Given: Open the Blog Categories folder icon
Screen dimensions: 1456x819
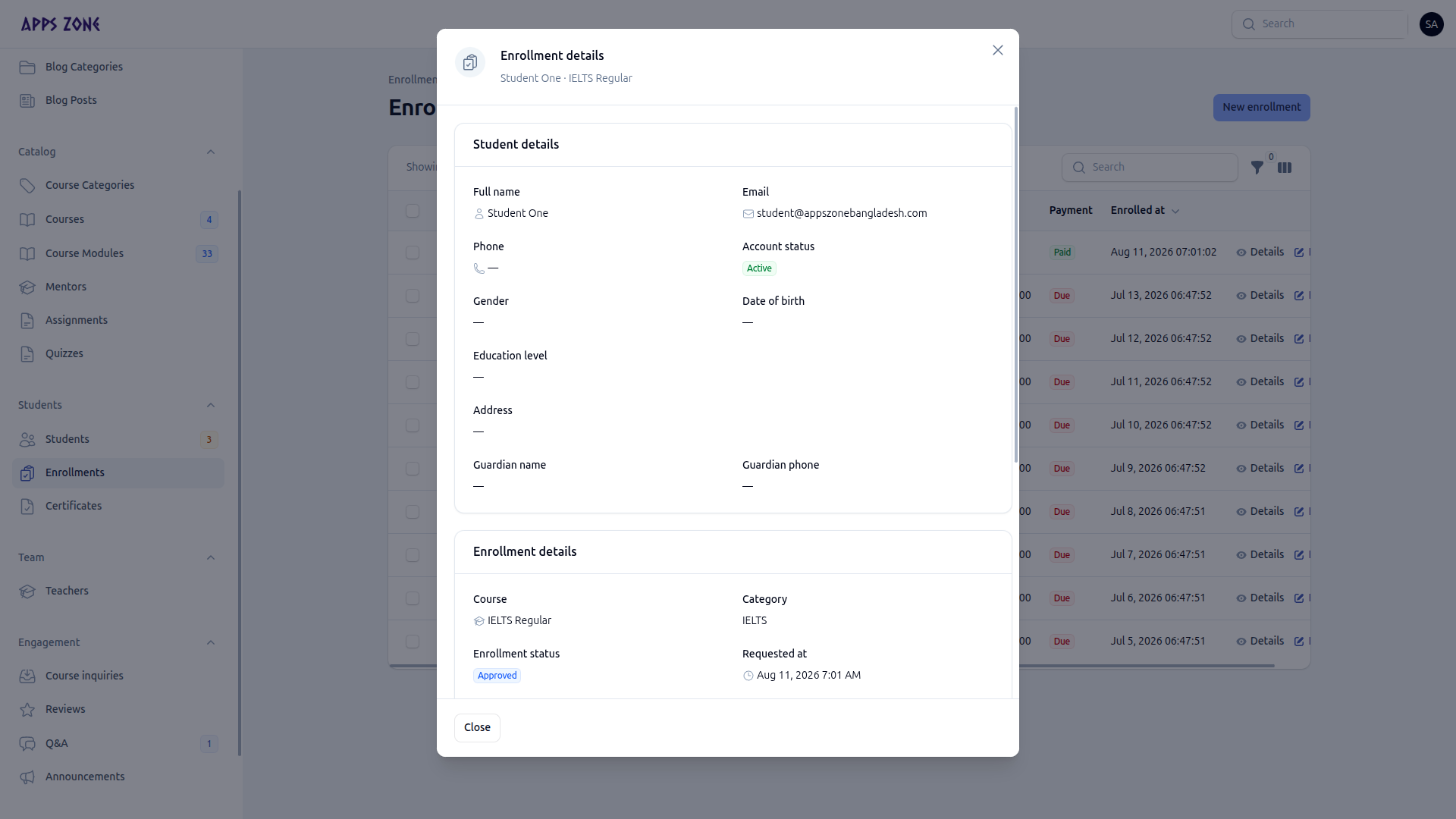Looking at the screenshot, I should coord(27,67).
